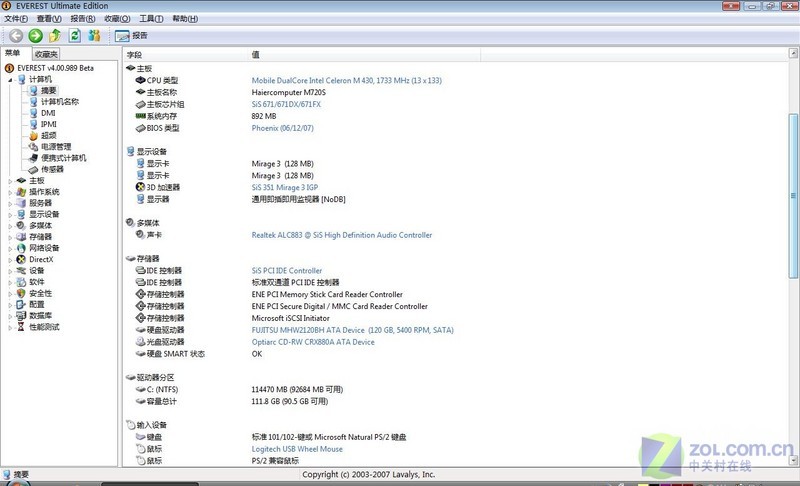Click the 性能测试 hourglass icon
Viewport: 800px width, 486px height.
[x=21, y=327]
